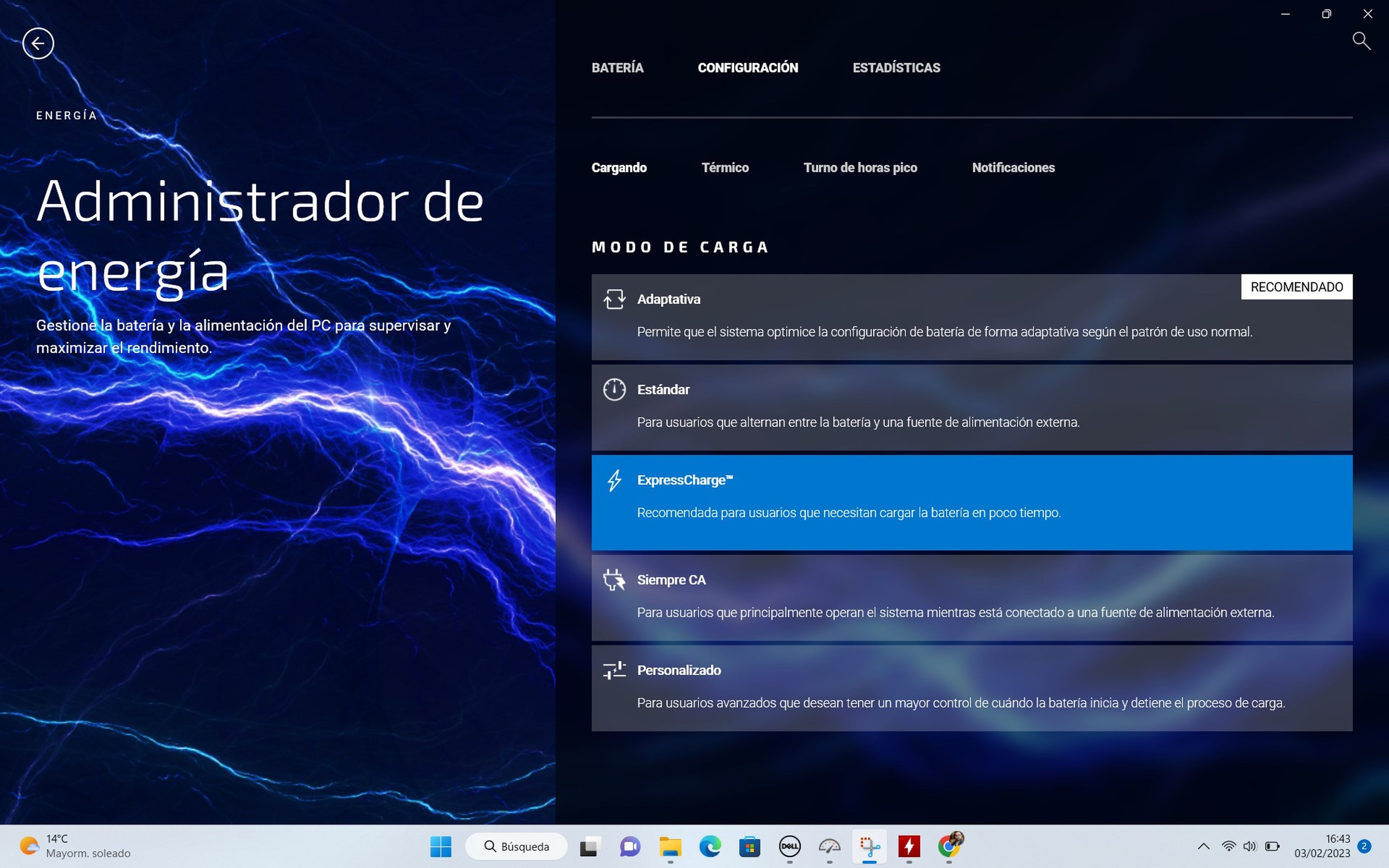Open the CONFIGURACIÓN tab
The width and height of the screenshot is (1389, 868).
pos(748,68)
